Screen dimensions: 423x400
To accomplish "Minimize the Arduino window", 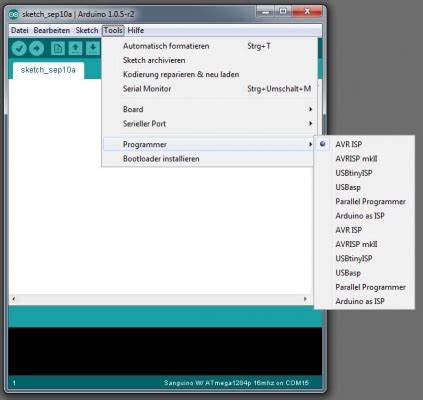I will (x=266, y=12).
